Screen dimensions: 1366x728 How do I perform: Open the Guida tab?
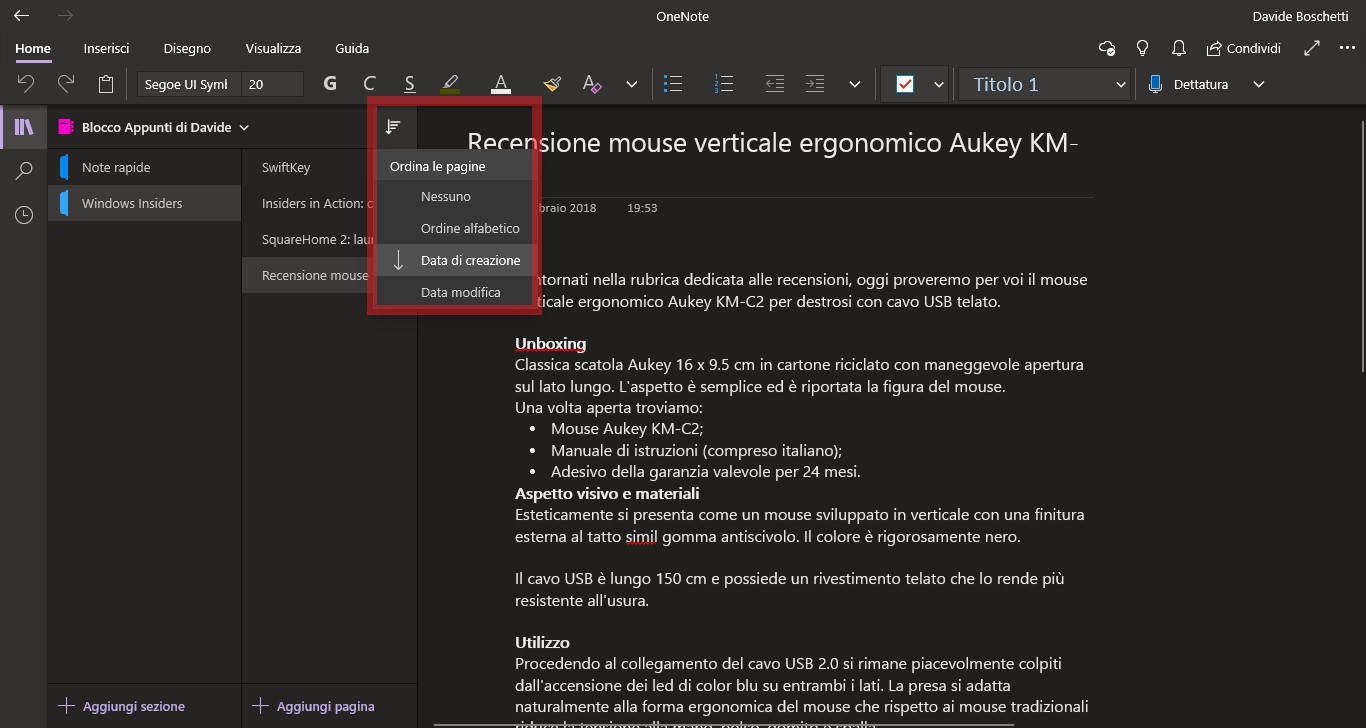(352, 48)
